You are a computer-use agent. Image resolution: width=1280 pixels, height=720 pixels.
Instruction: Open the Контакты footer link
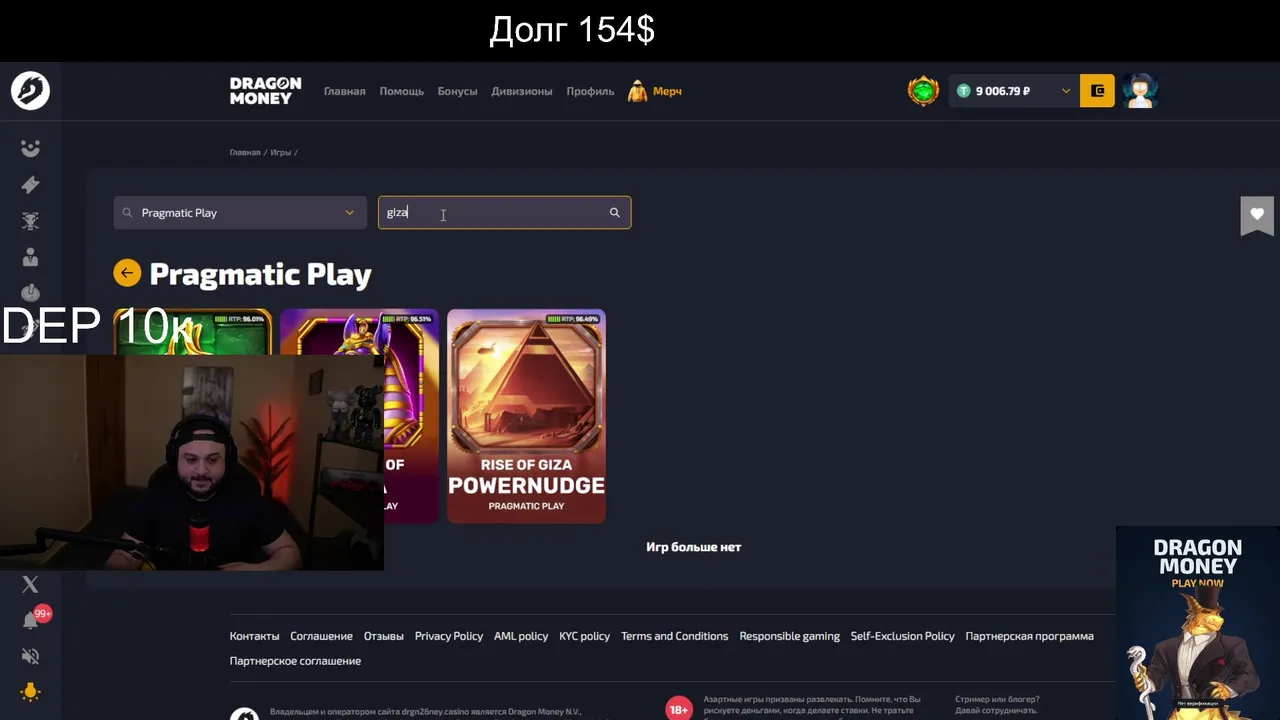[254, 636]
